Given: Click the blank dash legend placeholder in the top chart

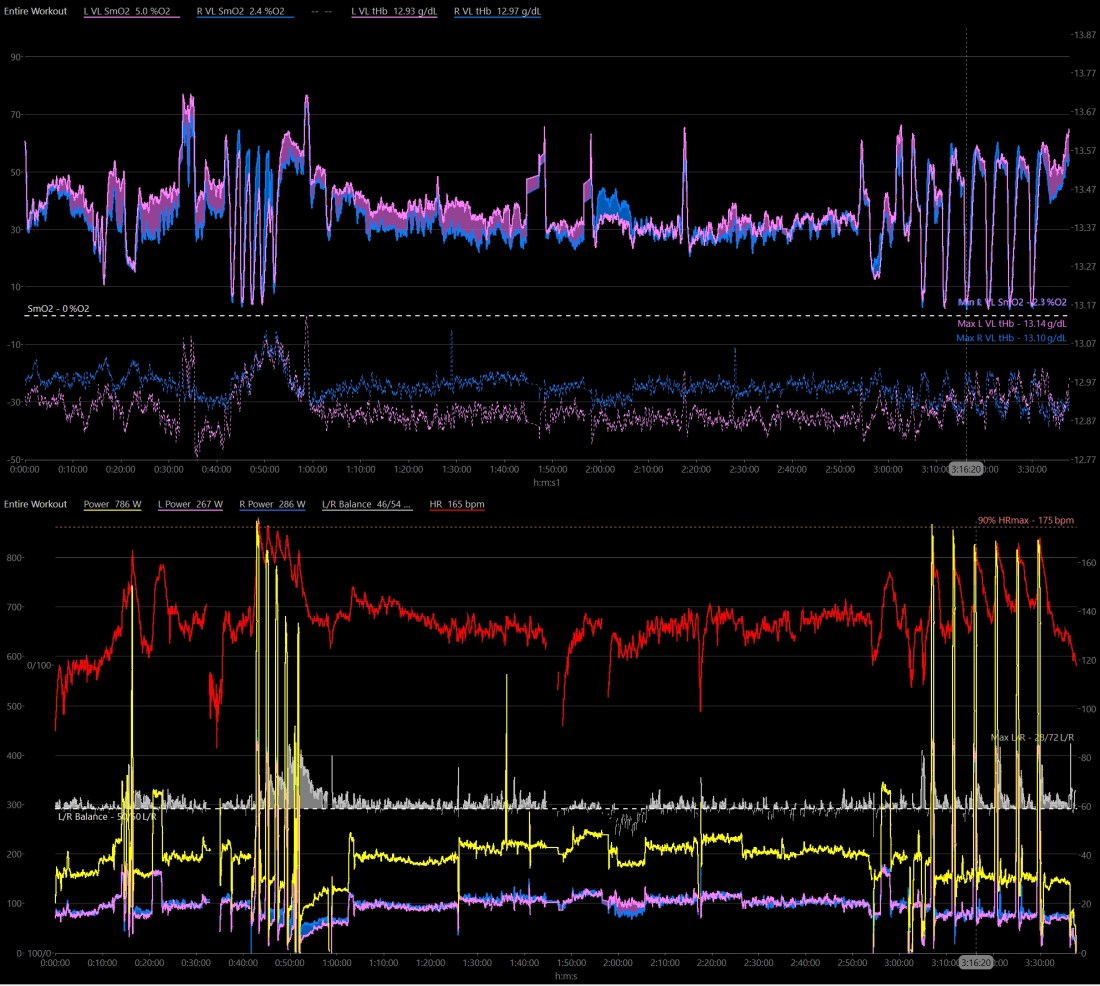Looking at the screenshot, I should pyautogui.click(x=321, y=11).
